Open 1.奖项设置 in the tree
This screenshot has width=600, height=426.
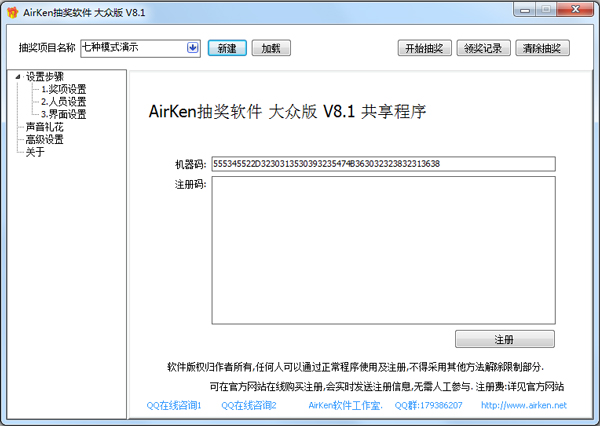tap(64, 89)
